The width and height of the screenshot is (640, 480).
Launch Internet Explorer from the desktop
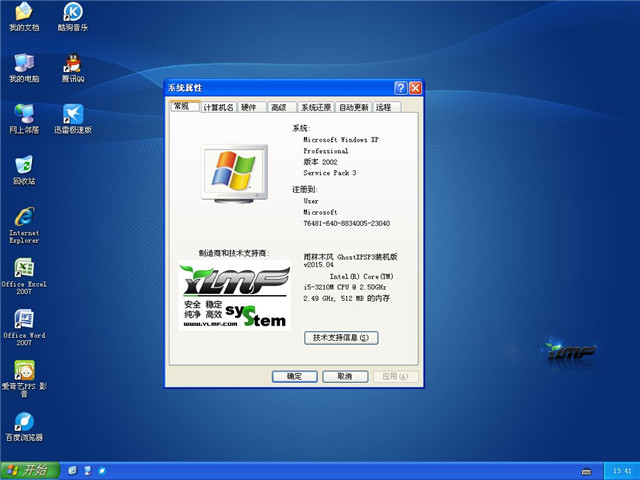click(x=24, y=225)
